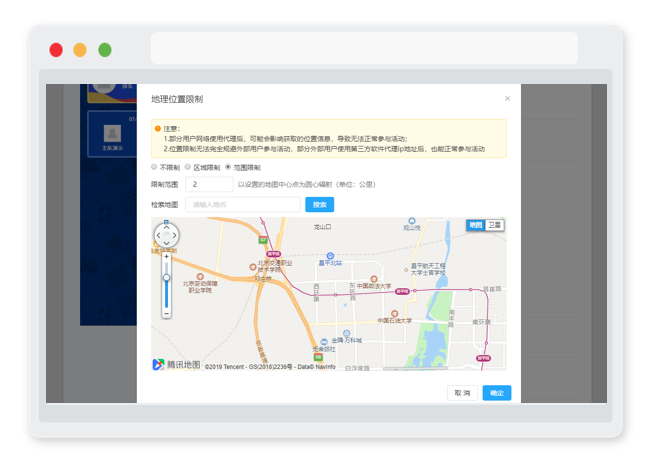Click the 昌平航天工程大学士官学校 marker

(x=406, y=270)
